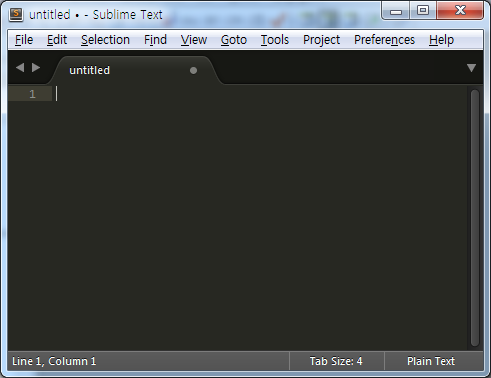Open the tab list dropdown arrow

471,68
